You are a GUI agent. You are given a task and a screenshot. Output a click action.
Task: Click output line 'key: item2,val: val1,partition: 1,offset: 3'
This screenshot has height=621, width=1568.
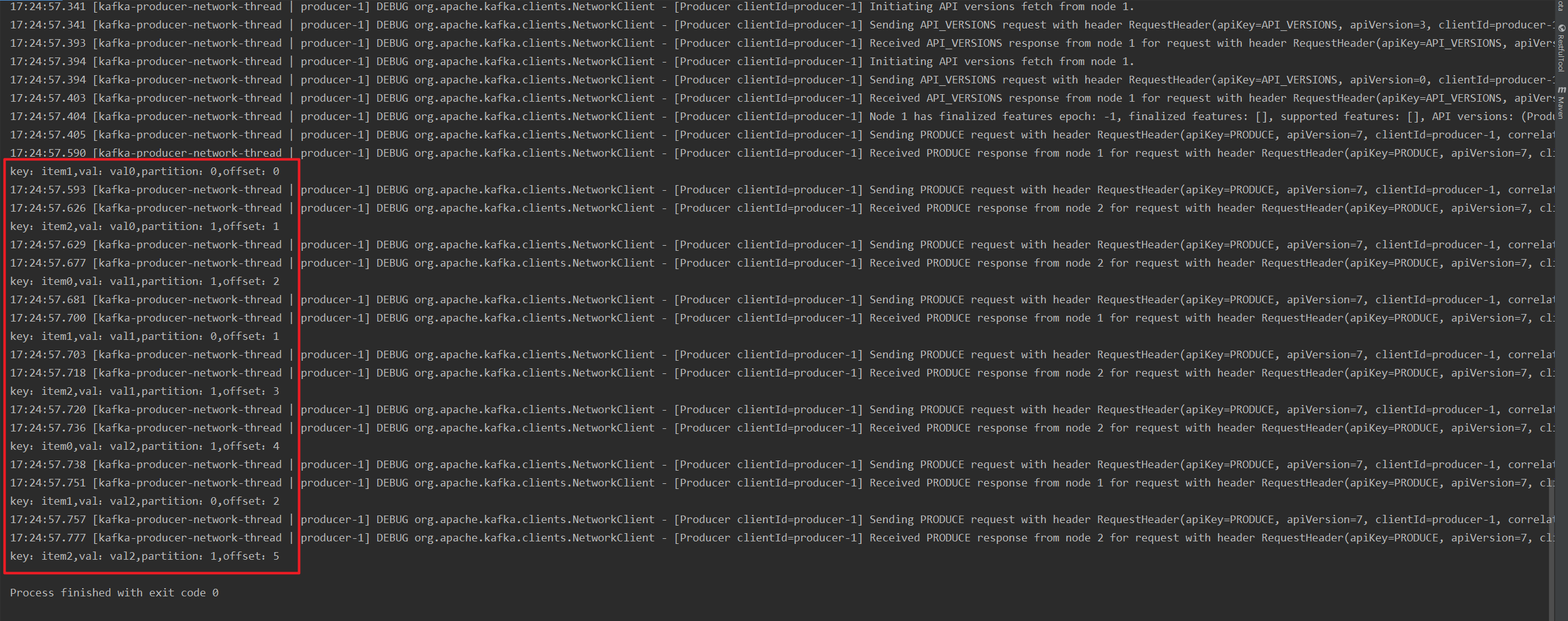click(145, 391)
